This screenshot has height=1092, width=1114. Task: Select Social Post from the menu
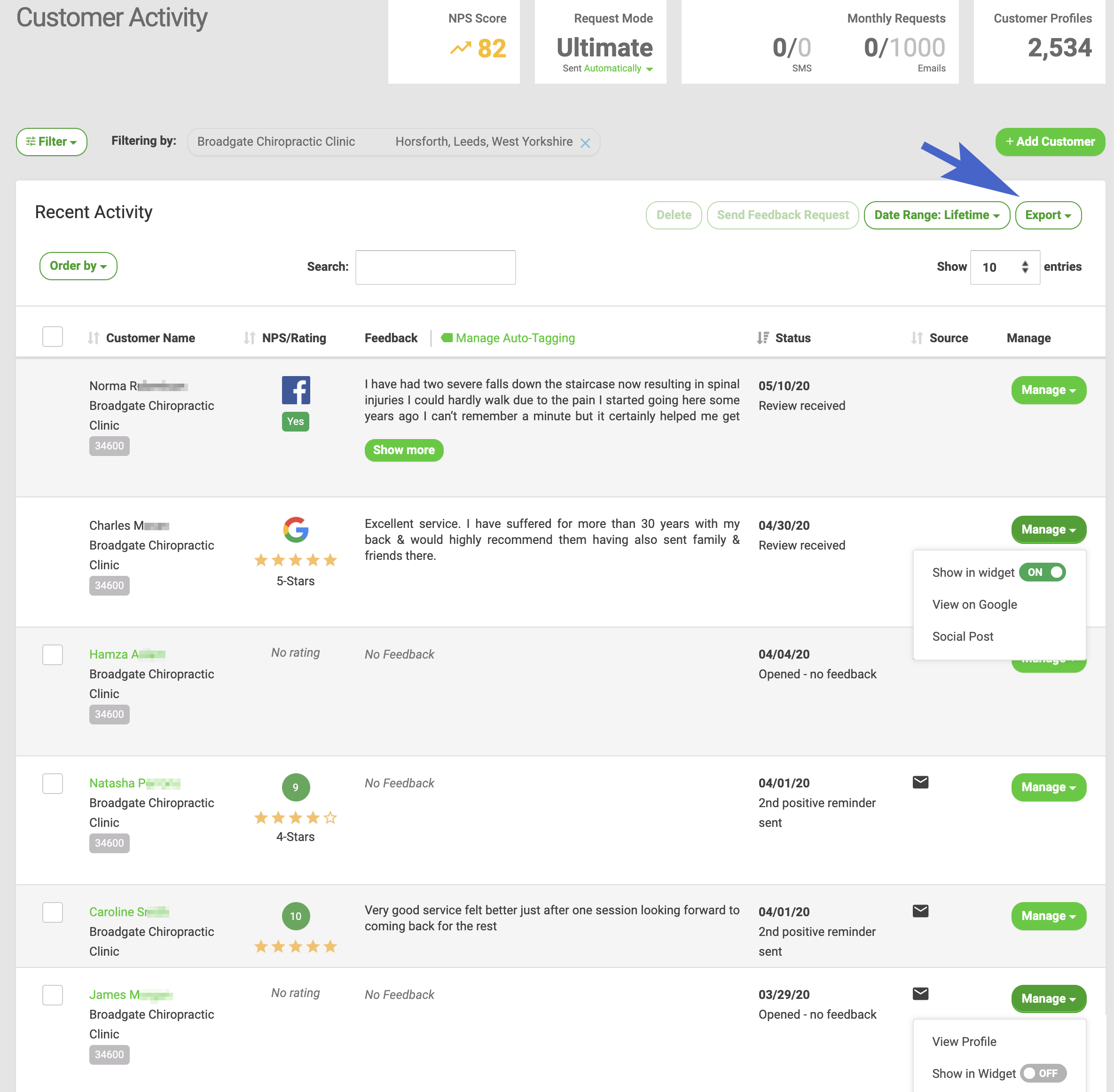click(x=963, y=636)
